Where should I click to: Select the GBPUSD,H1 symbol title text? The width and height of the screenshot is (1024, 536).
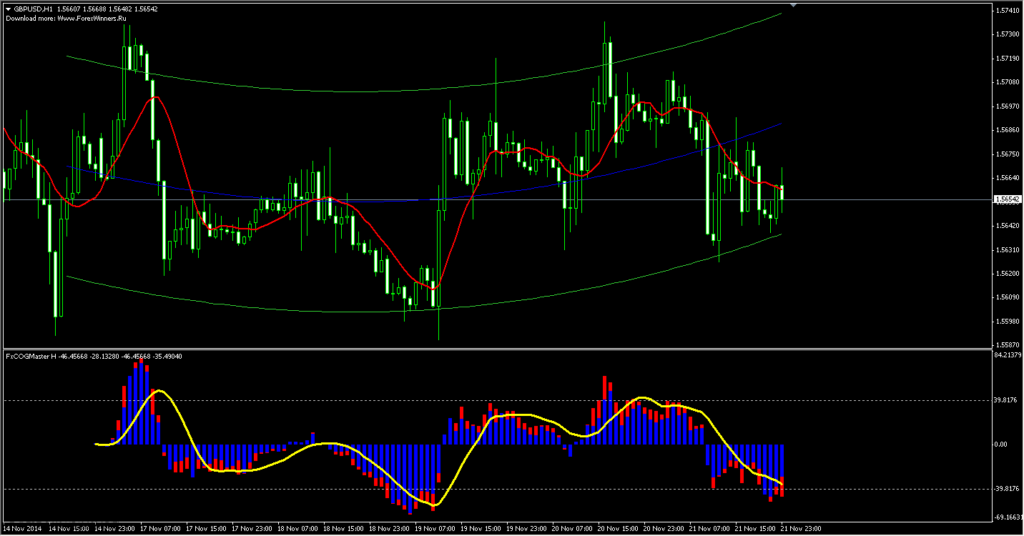(35, 9)
